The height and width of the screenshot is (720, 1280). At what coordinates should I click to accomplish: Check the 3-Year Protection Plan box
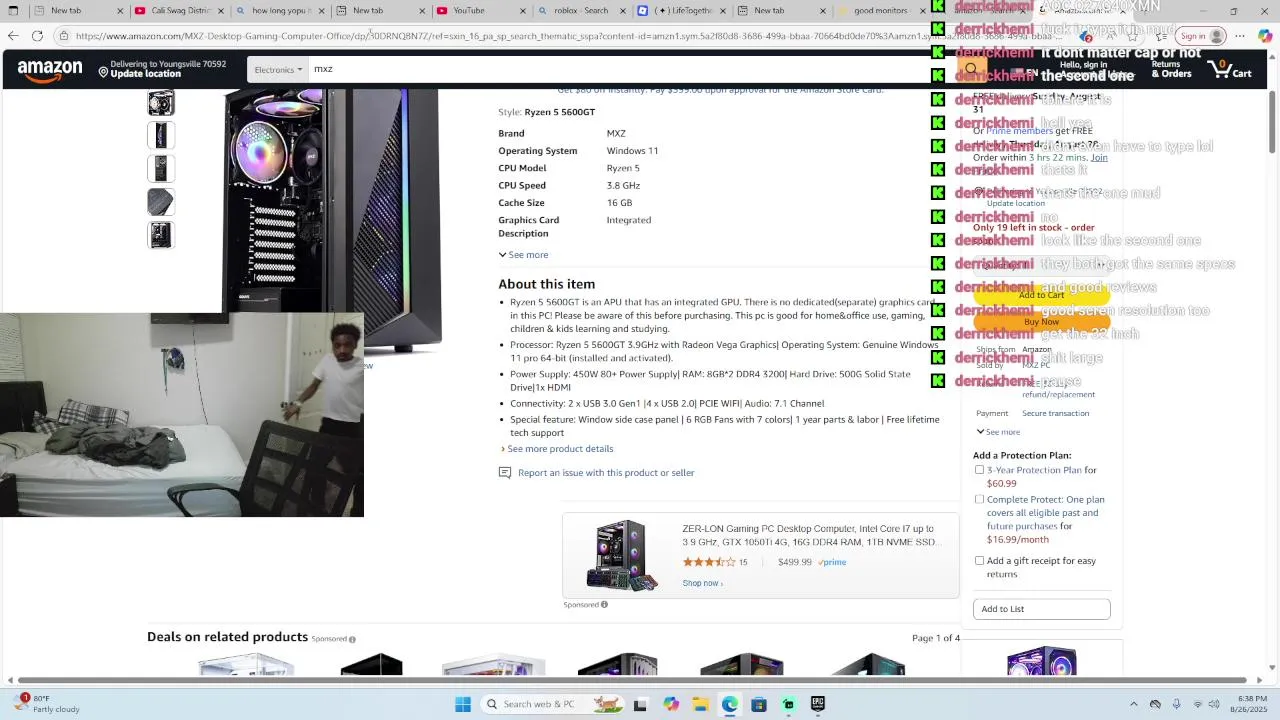click(979, 470)
